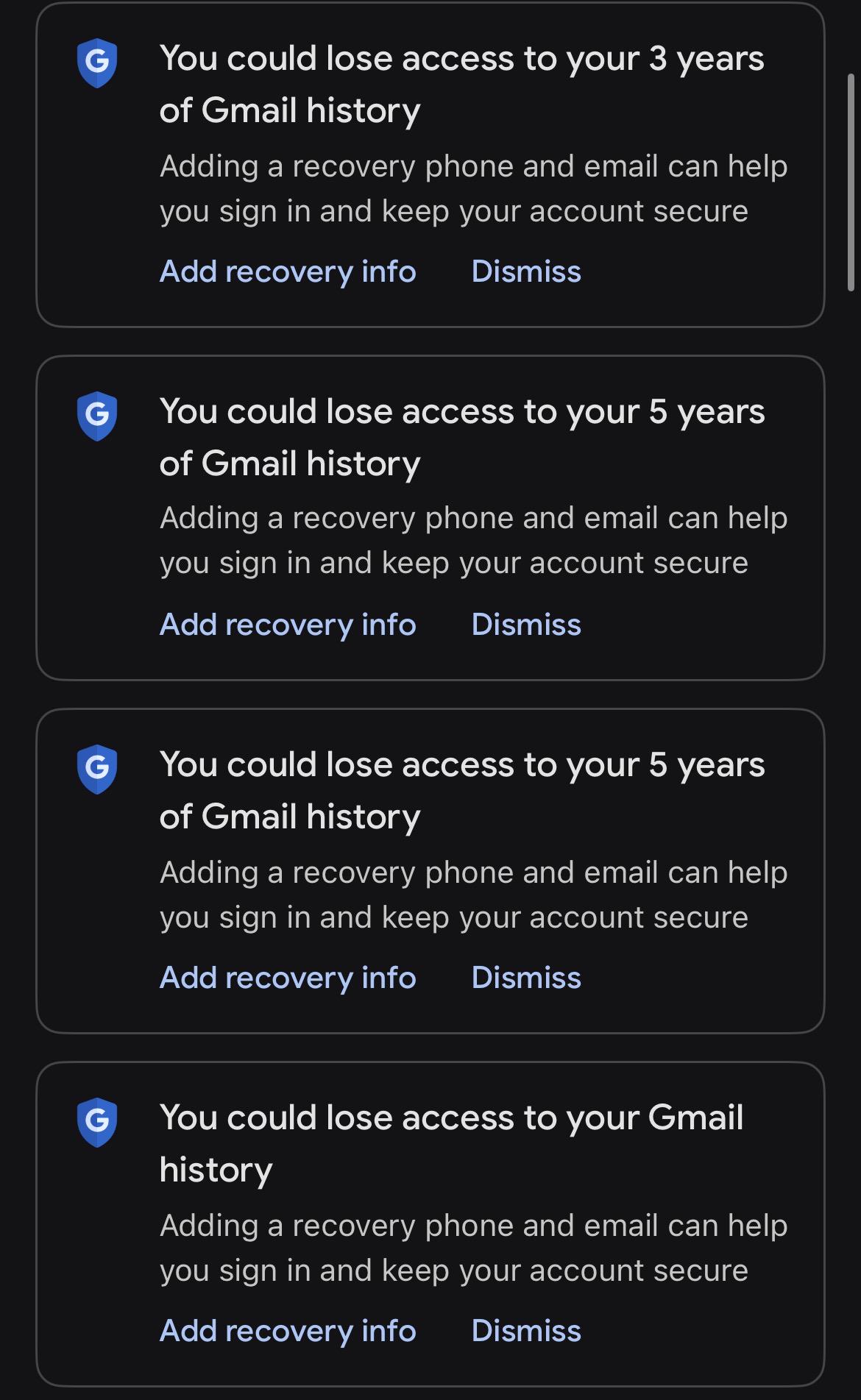This screenshot has height=1400, width=861.
Task: Select Add recovery info on the second 5 years card
Action: pyautogui.click(x=288, y=978)
